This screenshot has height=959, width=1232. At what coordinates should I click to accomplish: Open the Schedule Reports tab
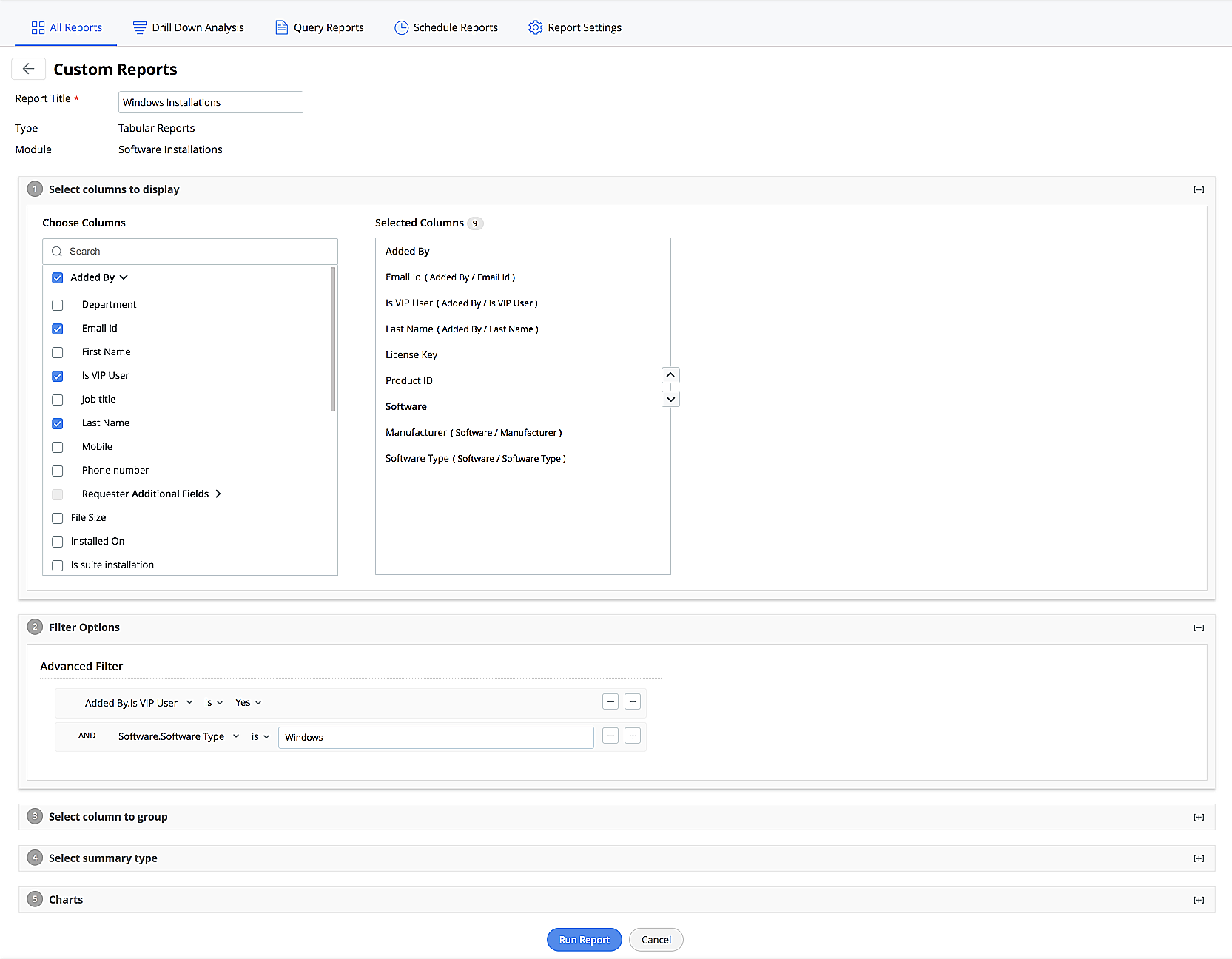click(446, 27)
